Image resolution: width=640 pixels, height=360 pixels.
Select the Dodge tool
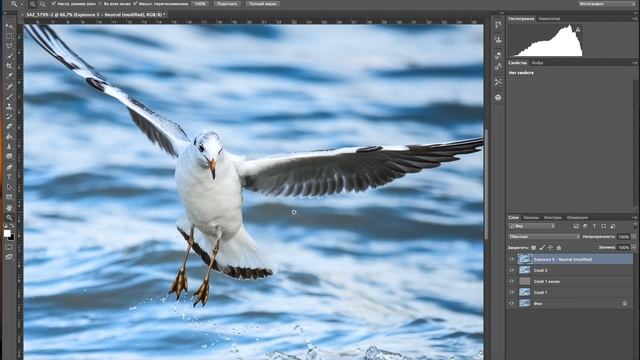click(x=9, y=156)
